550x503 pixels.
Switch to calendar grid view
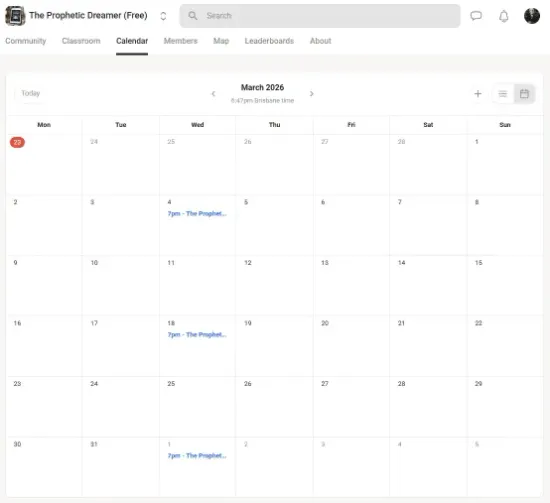click(x=524, y=94)
